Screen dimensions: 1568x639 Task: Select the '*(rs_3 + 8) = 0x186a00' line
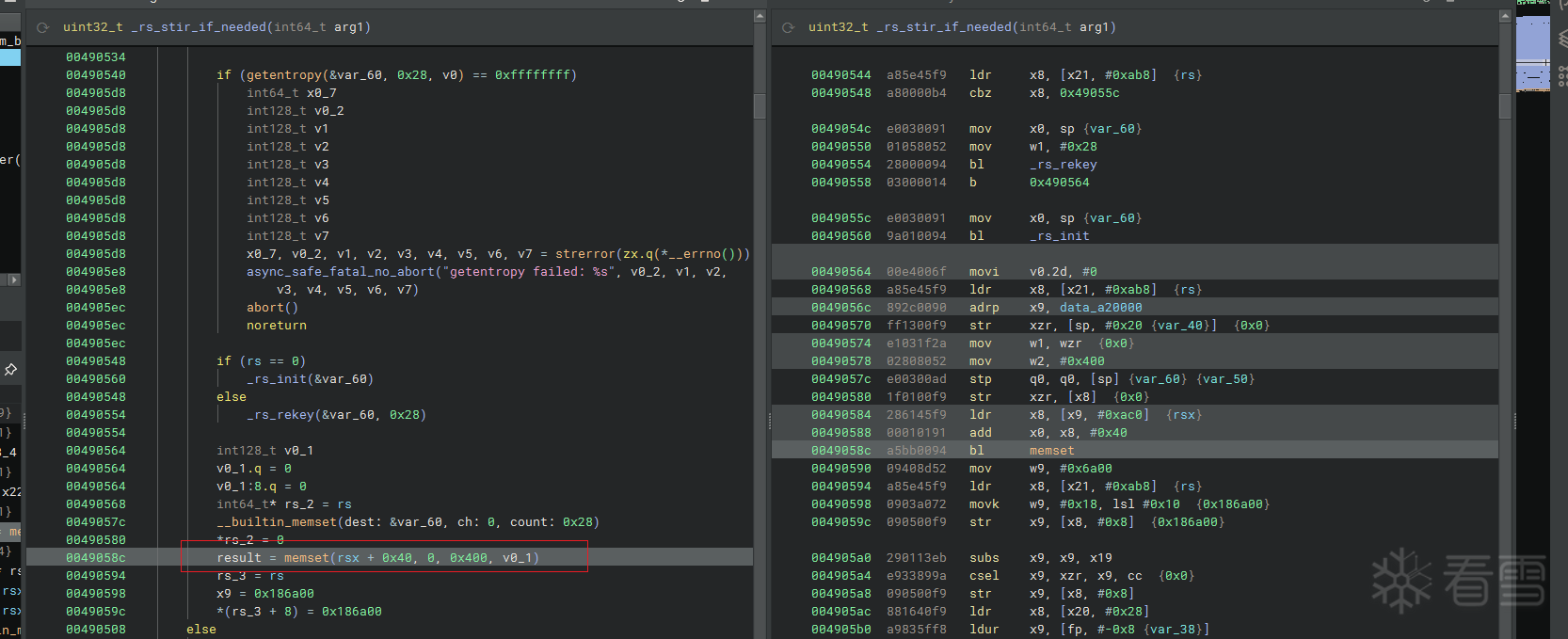[299, 612]
